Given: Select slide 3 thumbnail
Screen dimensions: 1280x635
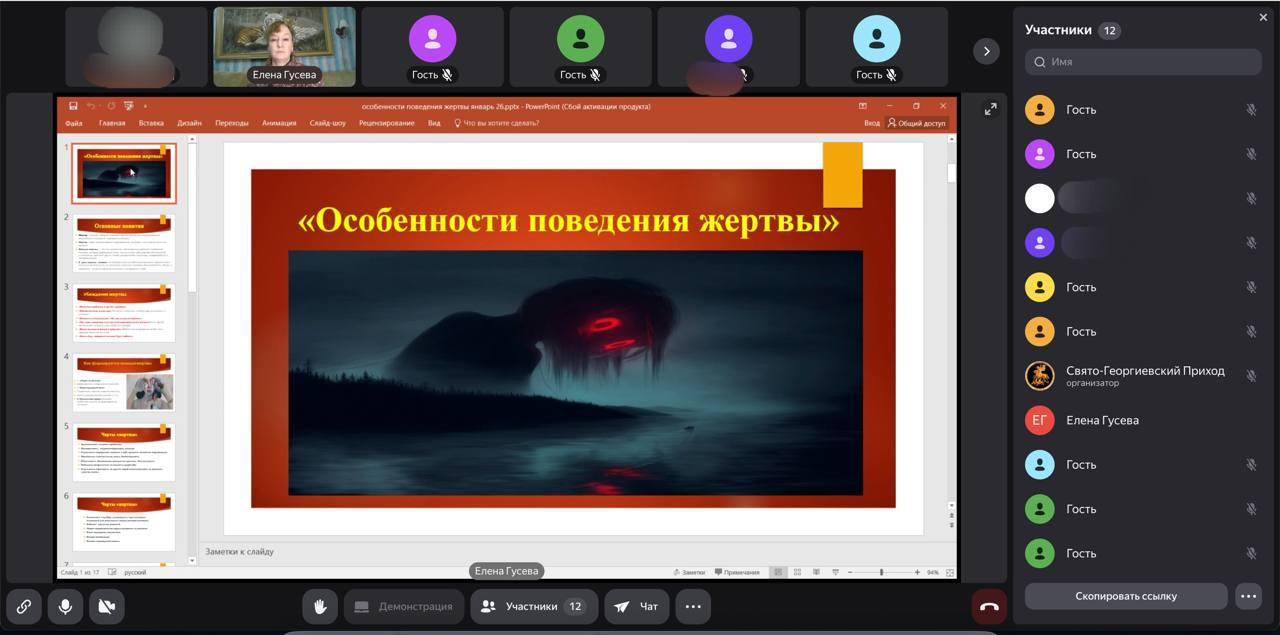Looking at the screenshot, I should coord(124,312).
